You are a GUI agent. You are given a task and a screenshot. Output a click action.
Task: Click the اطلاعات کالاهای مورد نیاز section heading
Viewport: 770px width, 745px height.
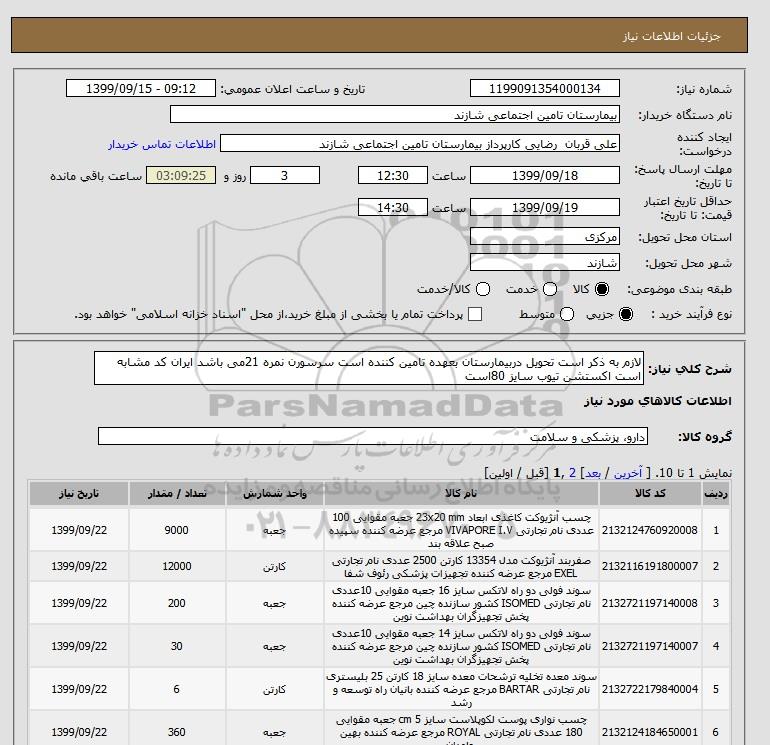[x=658, y=401]
